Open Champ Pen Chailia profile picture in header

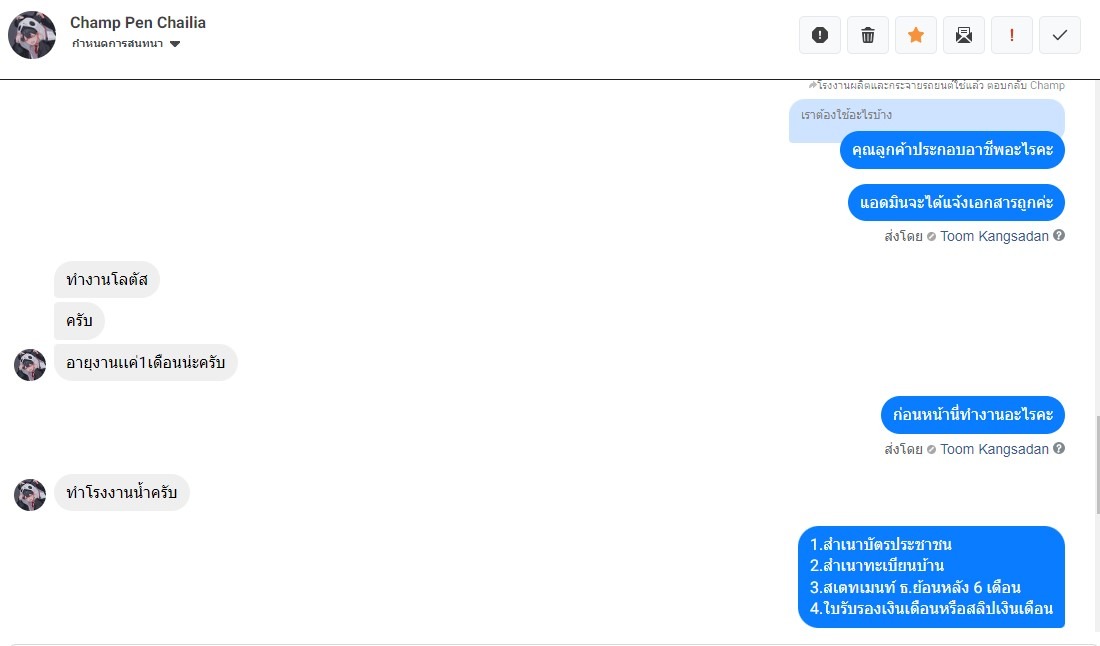tap(32, 35)
